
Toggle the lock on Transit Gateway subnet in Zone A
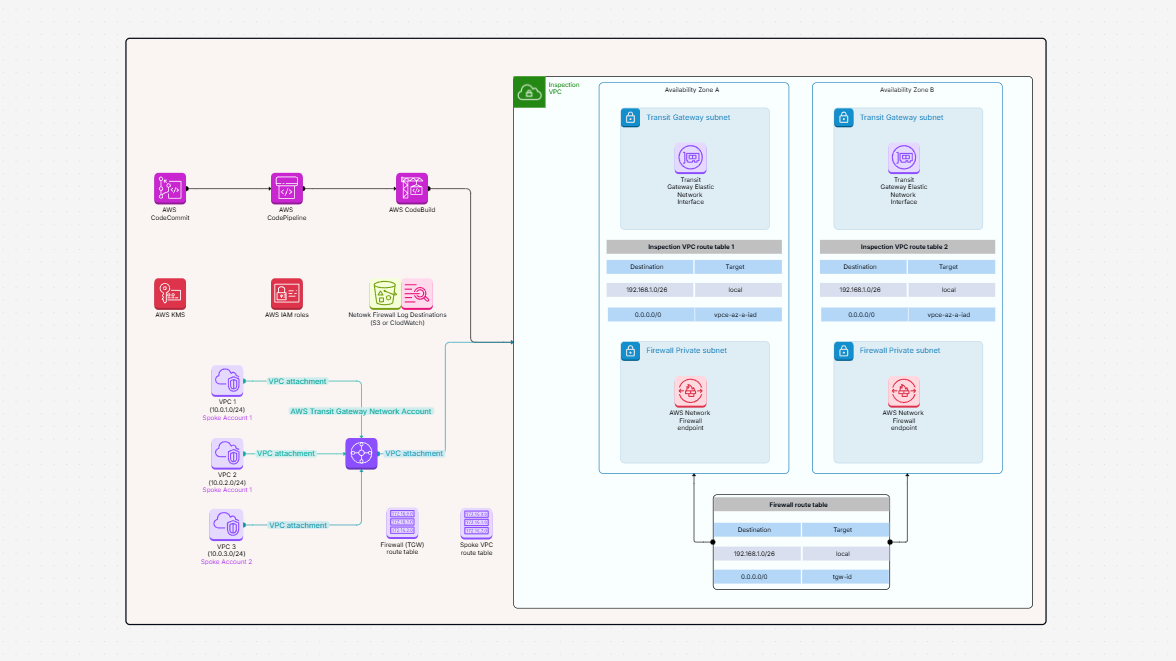(630, 117)
